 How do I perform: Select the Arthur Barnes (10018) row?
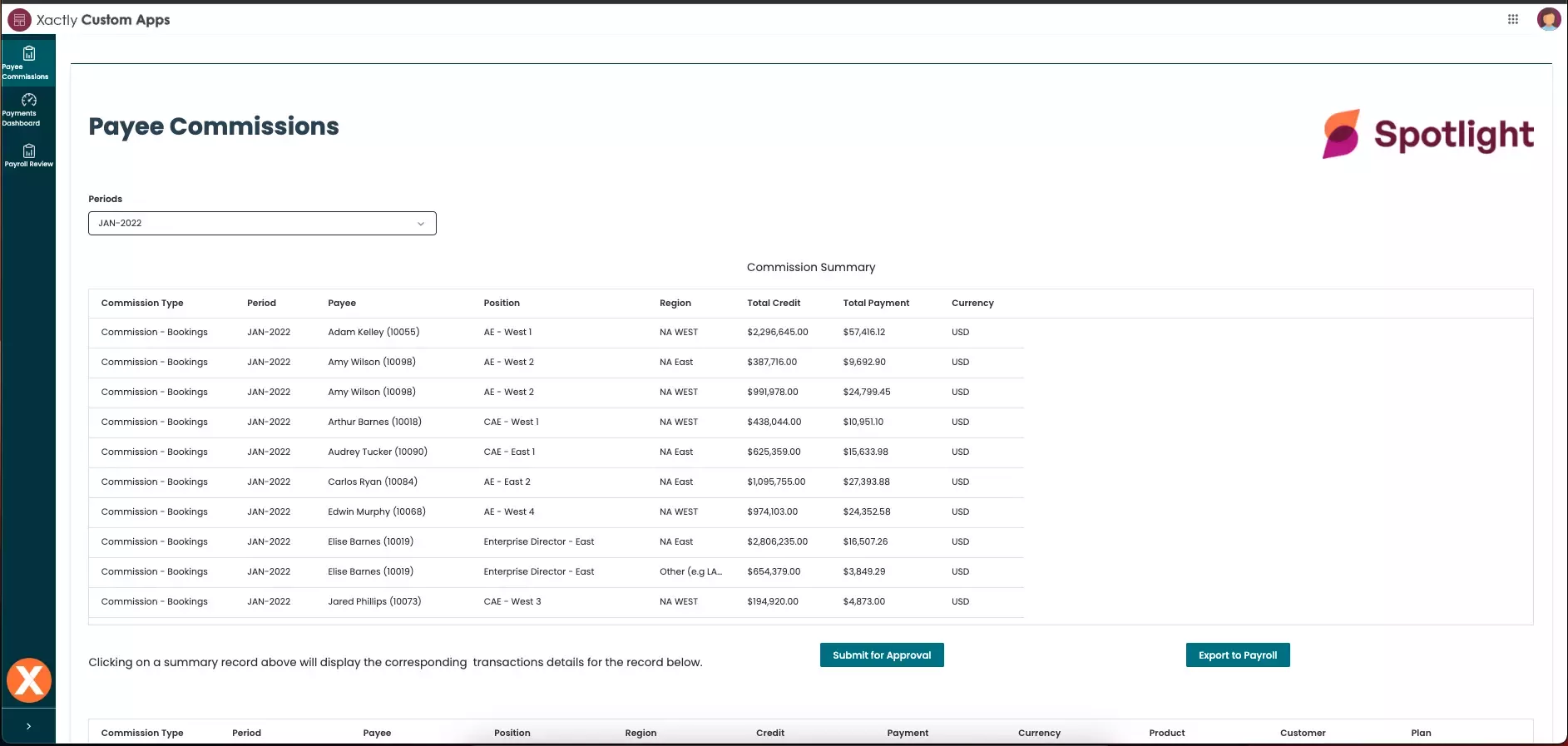pyautogui.click(x=556, y=422)
